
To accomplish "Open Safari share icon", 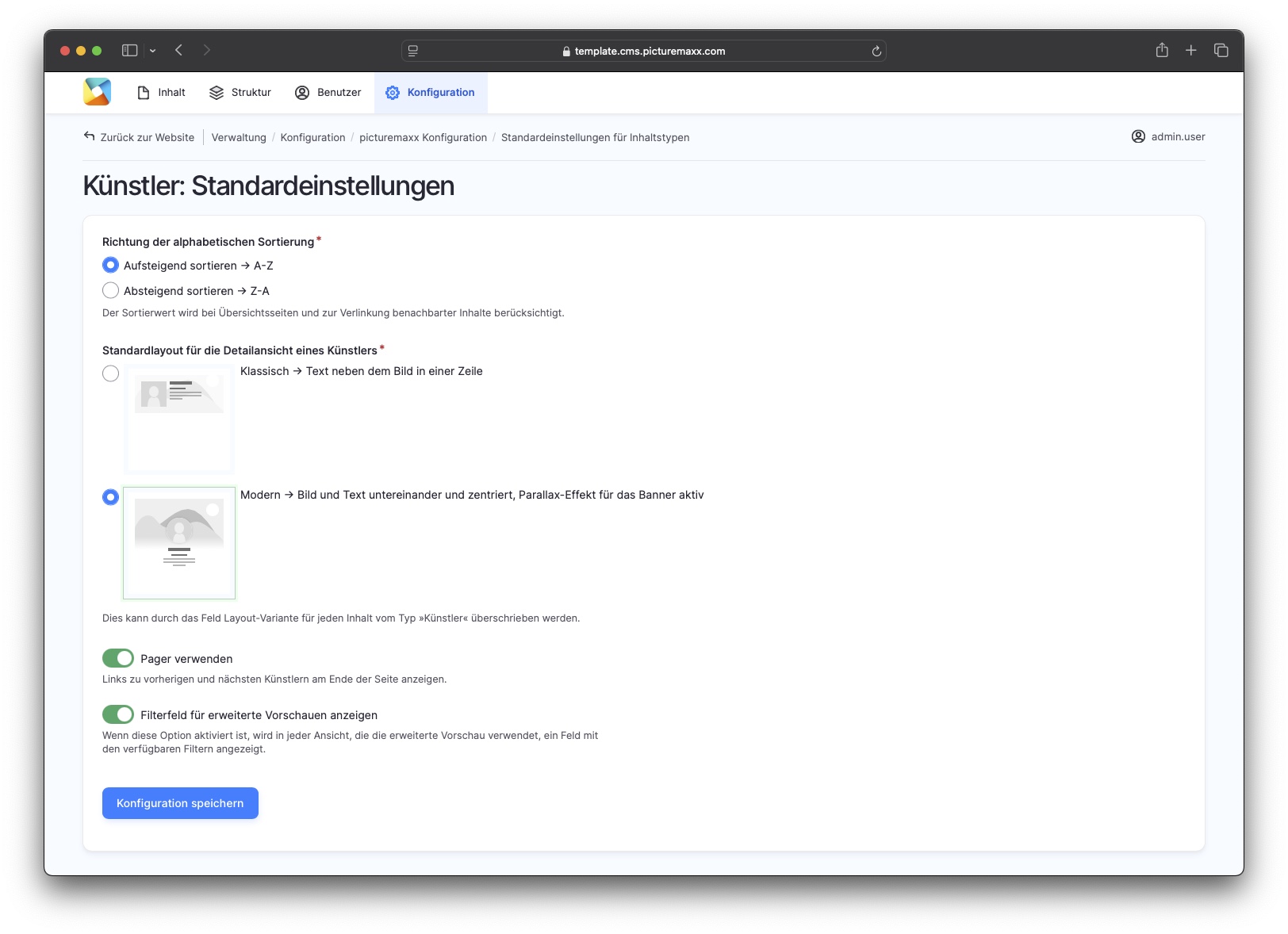I will tap(1162, 51).
